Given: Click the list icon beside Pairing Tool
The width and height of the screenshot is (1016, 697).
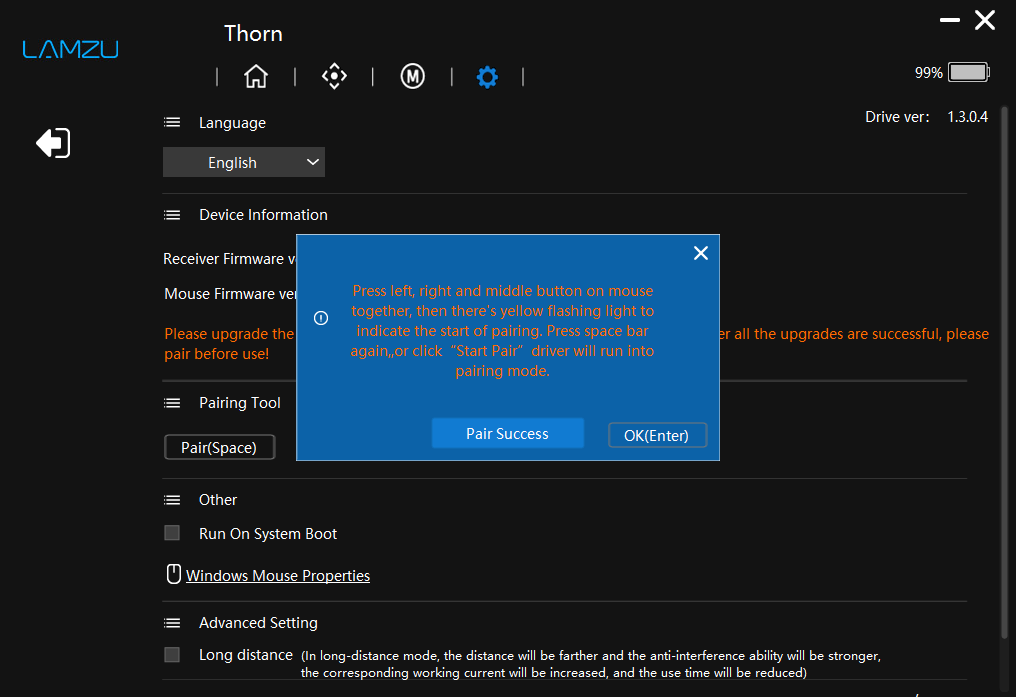Looking at the screenshot, I should click(x=172, y=403).
